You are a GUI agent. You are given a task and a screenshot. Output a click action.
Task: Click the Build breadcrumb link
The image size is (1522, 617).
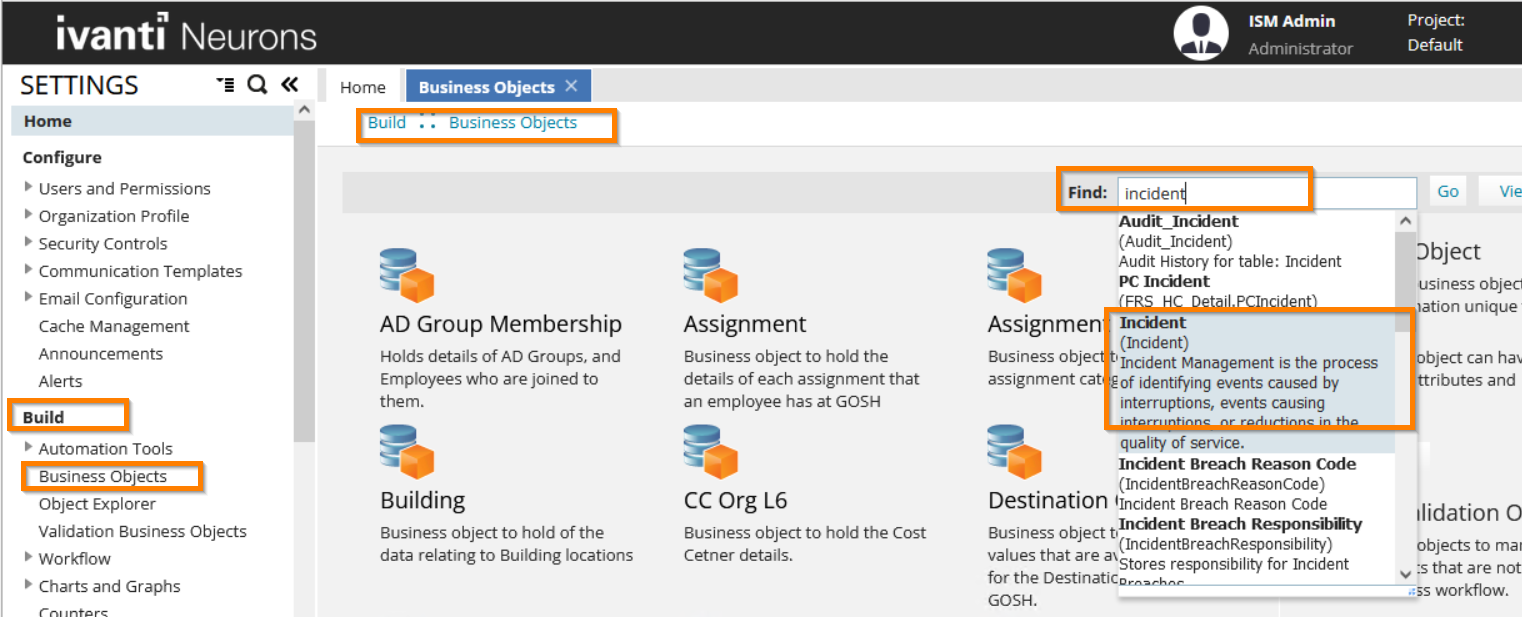387,123
